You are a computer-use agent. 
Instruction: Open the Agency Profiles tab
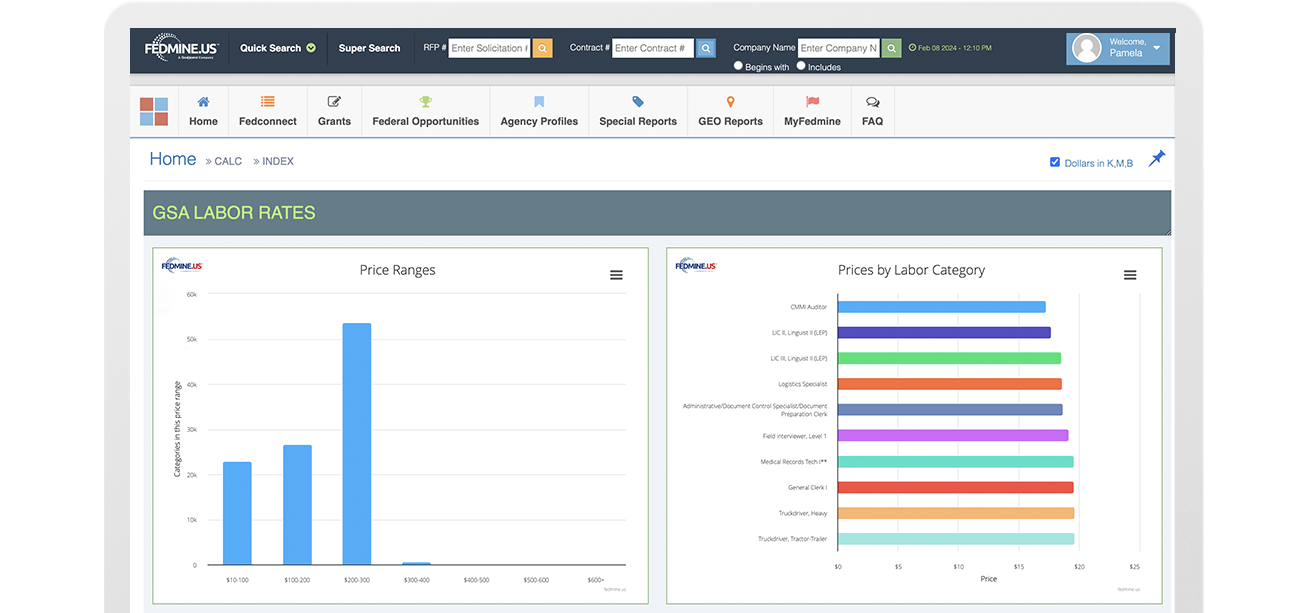[539, 111]
